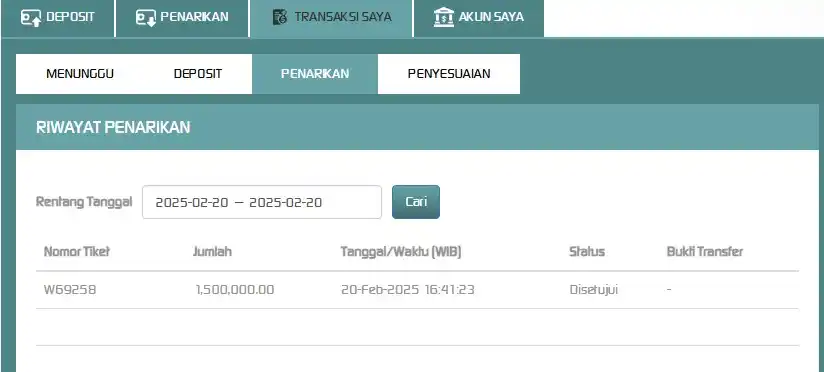Open the top DEPOSIT tab label
This screenshot has width=824, height=372.
pyautogui.click(x=70, y=17)
